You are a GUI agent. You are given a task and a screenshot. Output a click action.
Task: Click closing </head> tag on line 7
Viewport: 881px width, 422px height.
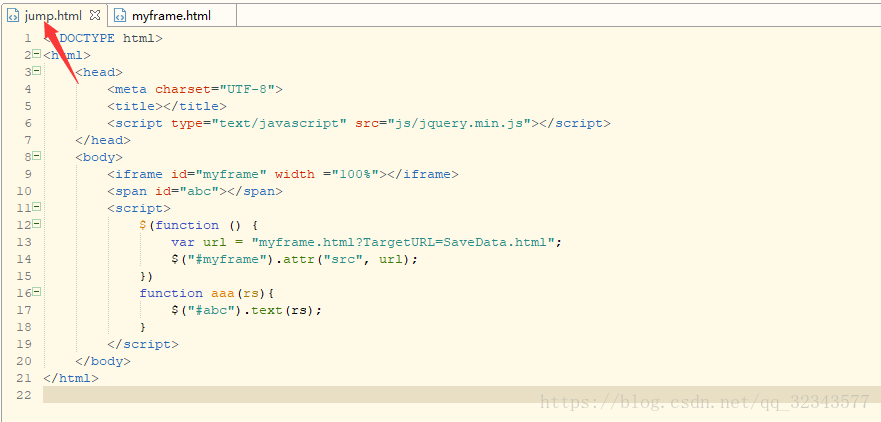click(103, 140)
